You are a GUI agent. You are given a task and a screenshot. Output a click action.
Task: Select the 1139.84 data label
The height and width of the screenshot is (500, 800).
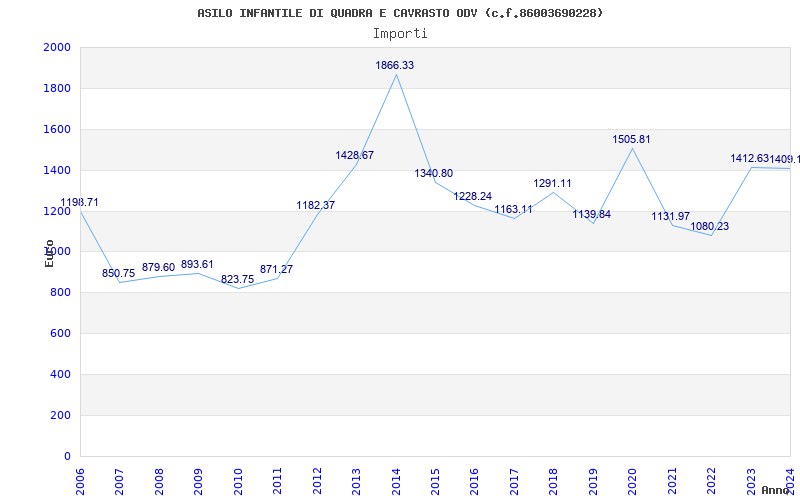592,214
